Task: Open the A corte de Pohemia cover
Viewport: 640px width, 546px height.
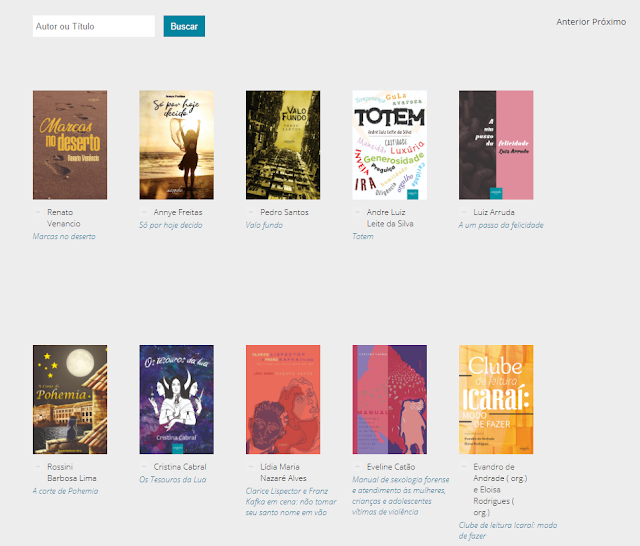Action: pos(70,400)
